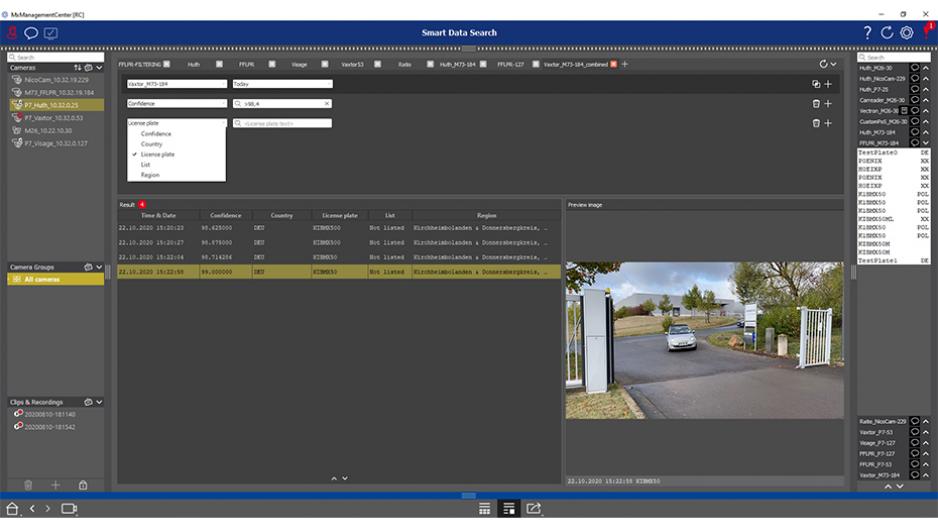Screen dimensions: 938x527
Task: Open the settings gear in header
Action: point(907,33)
